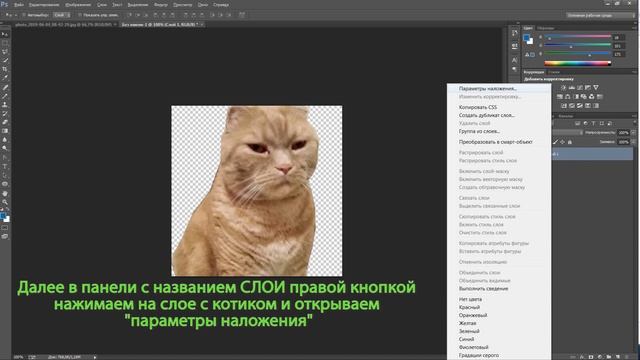The width and height of the screenshot is (640, 360).
Task: Toggle lock layer position
Action: (x=562, y=142)
